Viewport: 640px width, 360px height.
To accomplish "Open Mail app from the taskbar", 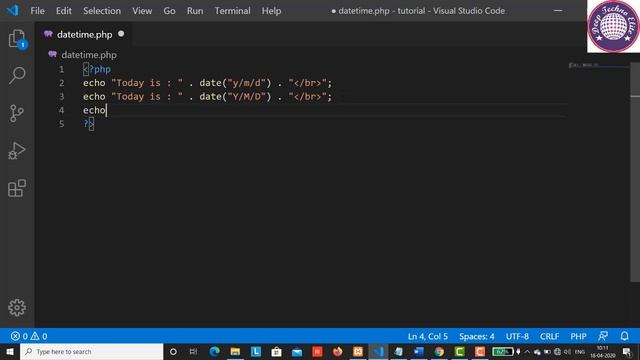I will point(297,351).
